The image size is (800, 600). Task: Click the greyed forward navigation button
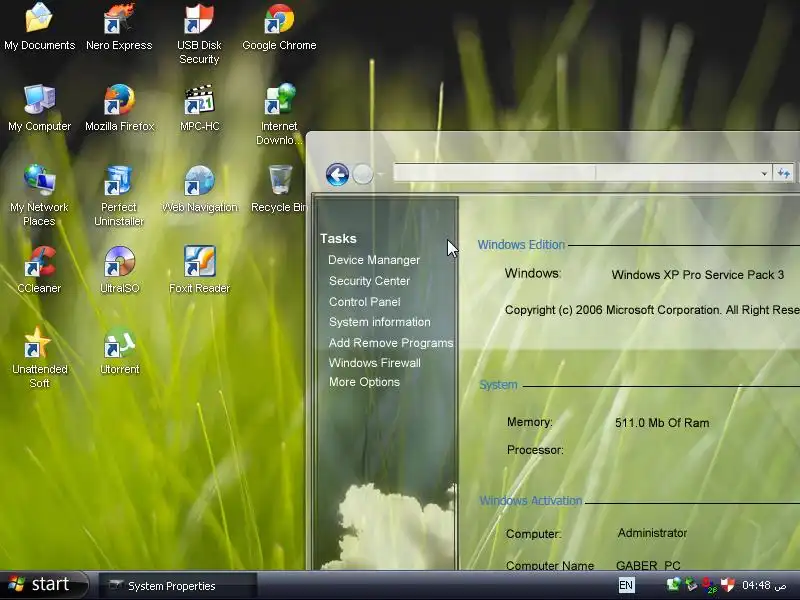(x=363, y=174)
